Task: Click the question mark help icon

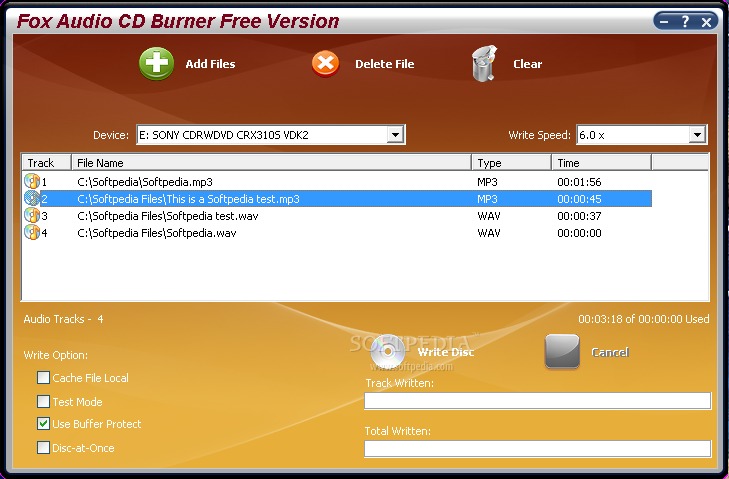Action: coord(685,21)
